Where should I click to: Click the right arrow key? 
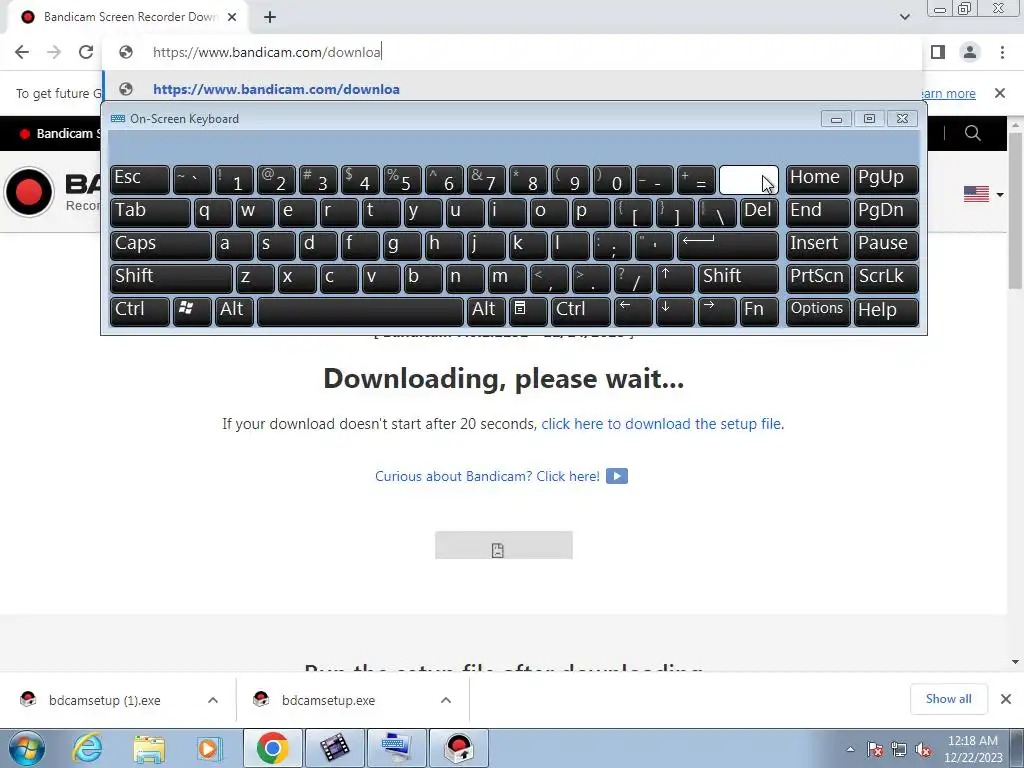point(716,312)
